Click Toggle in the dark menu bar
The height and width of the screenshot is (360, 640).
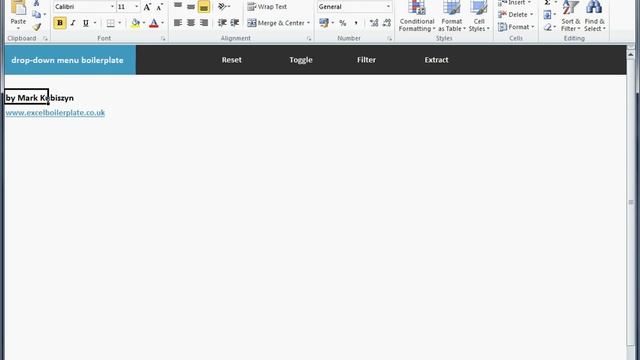(x=301, y=60)
